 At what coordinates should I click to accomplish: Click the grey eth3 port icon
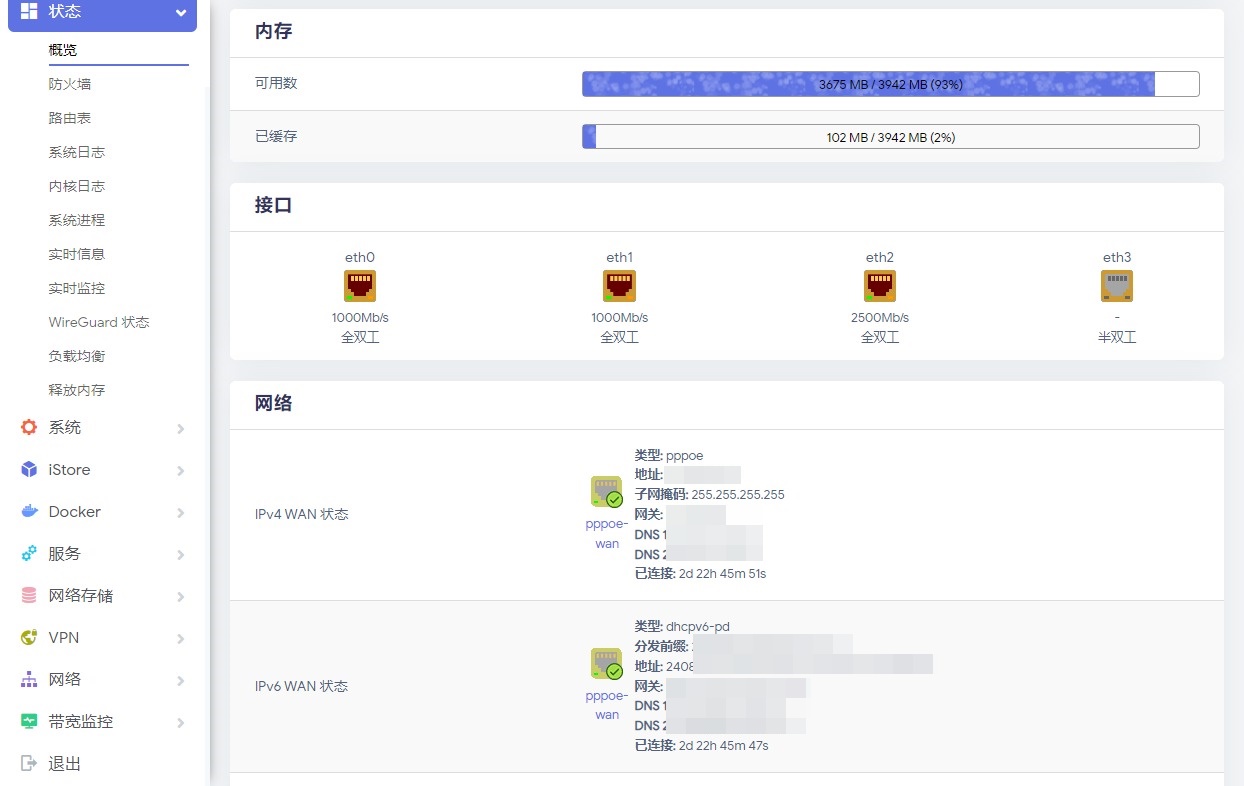click(x=1117, y=285)
